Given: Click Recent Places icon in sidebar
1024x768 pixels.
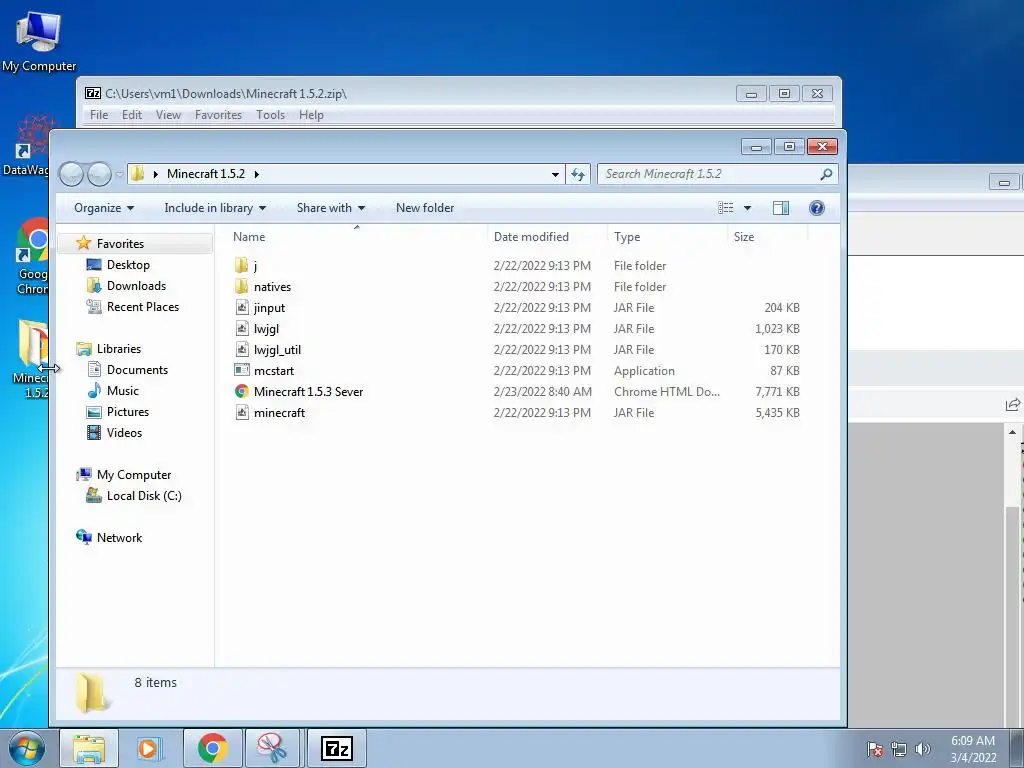Looking at the screenshot, I should click(x=94, y=306).
